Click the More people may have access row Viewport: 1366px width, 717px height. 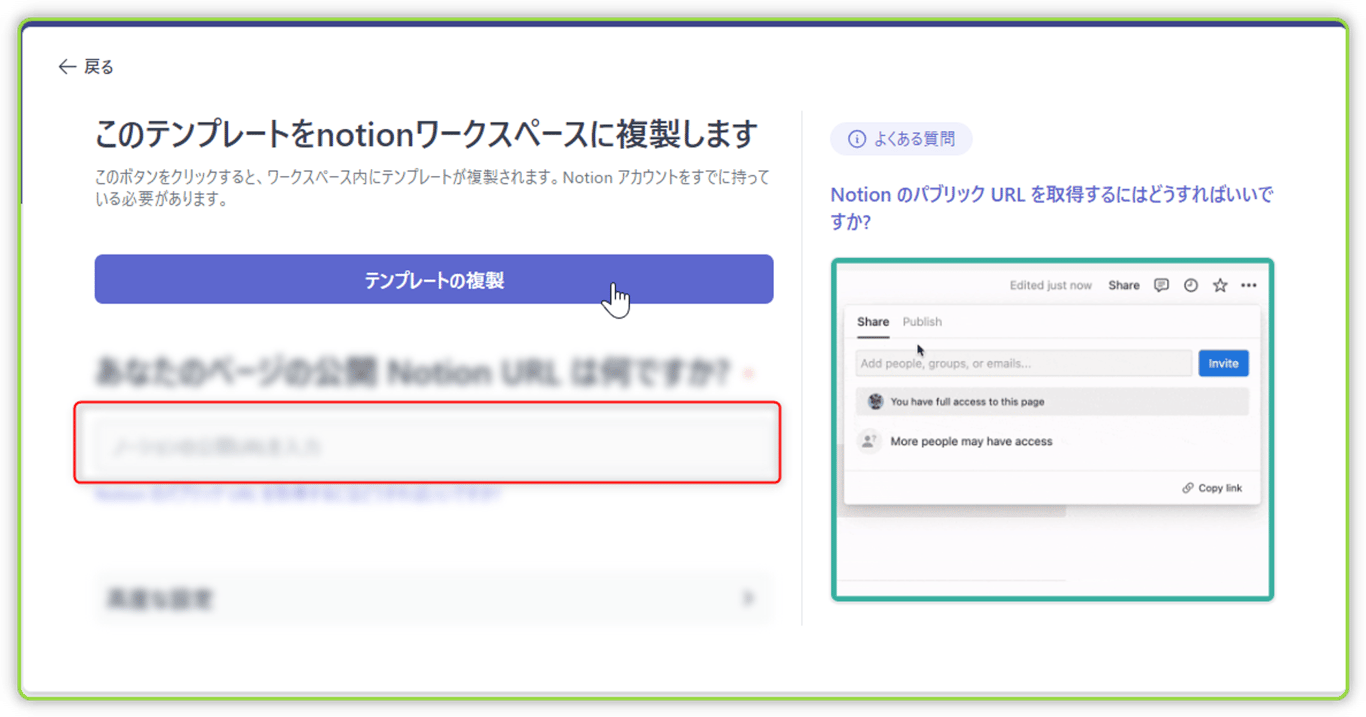1052,441
